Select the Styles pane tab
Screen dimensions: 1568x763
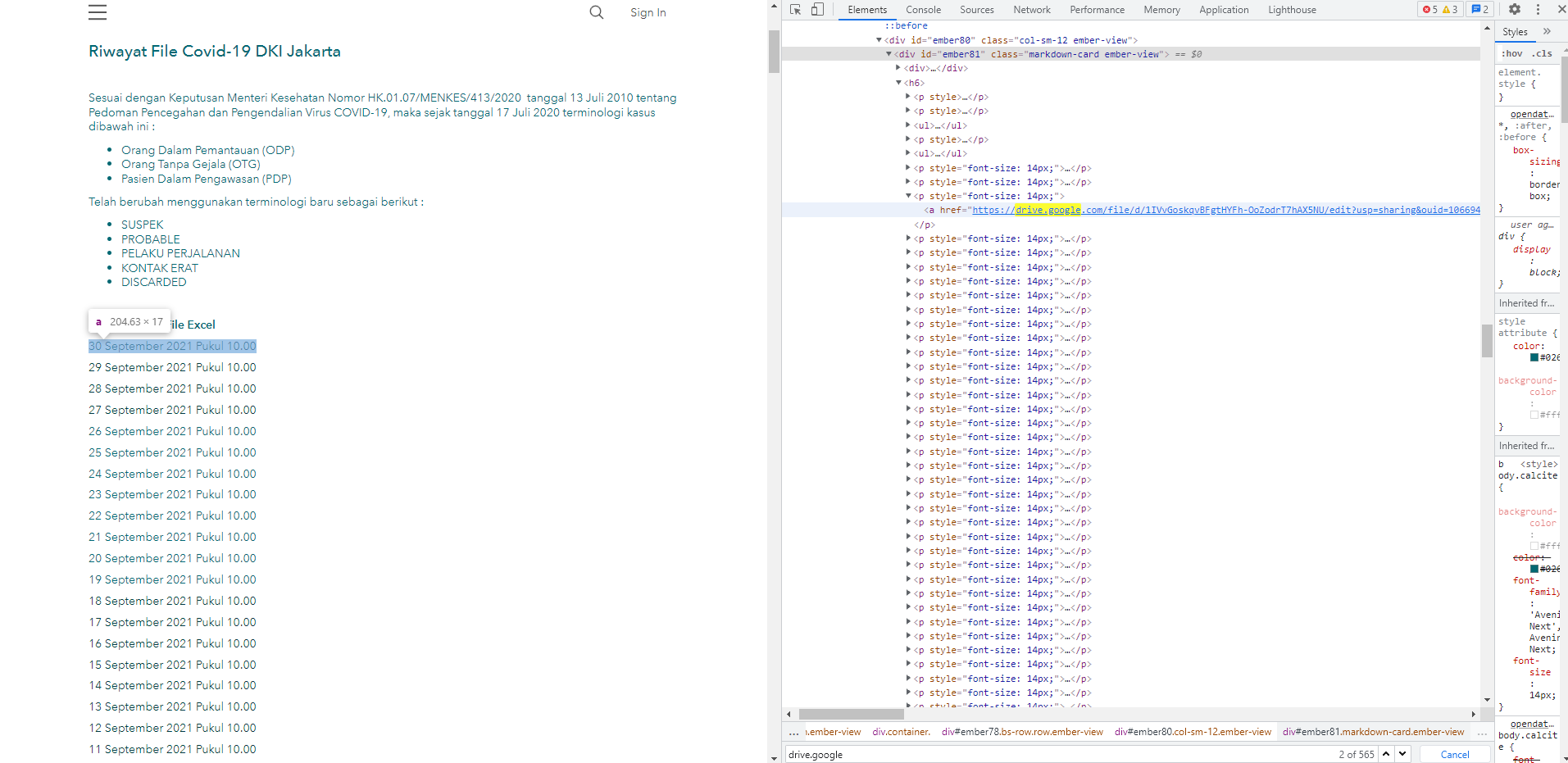1515,32
